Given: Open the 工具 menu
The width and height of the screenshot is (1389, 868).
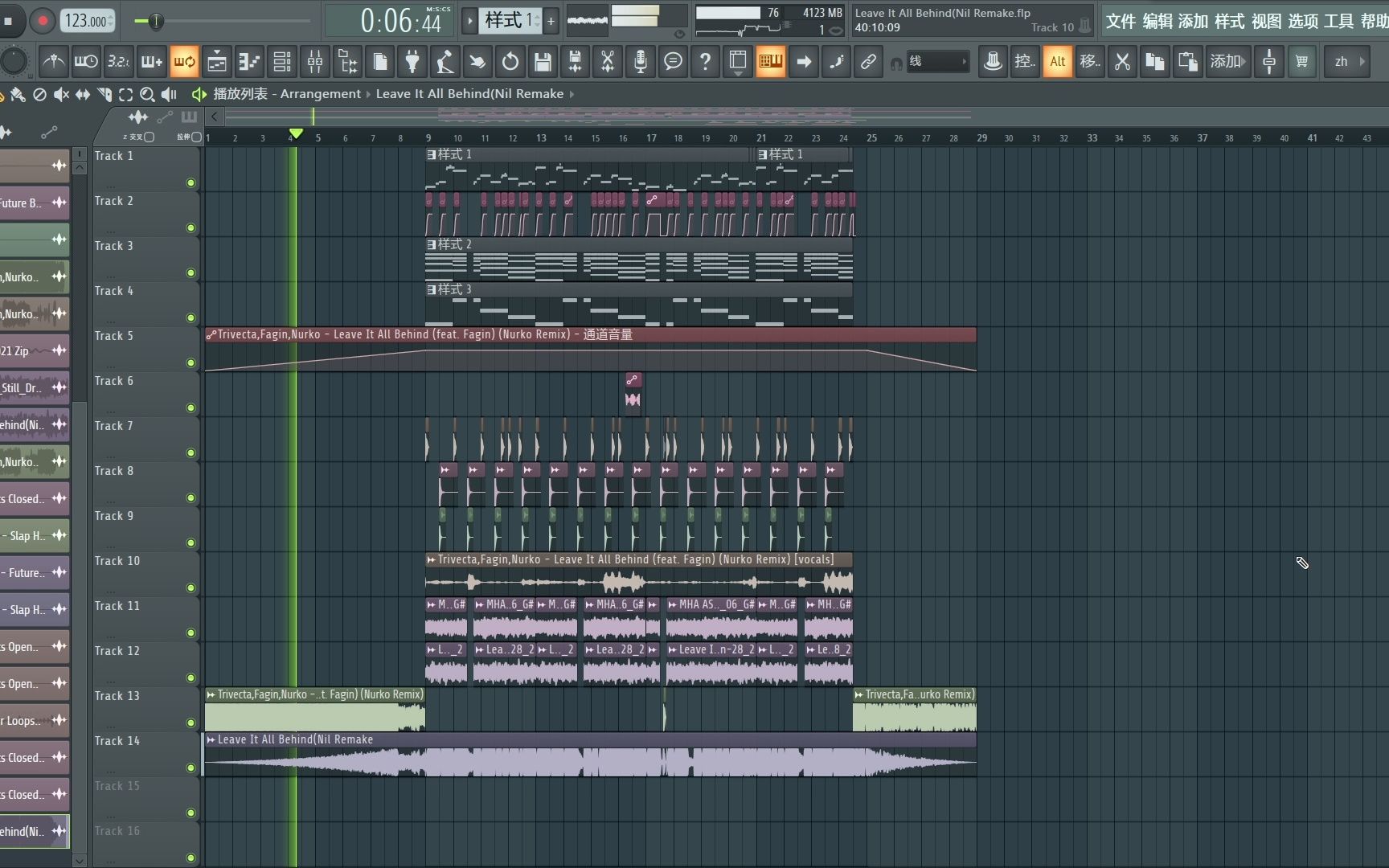Looking at the screenshot, I should click(x=1339, y=21).
